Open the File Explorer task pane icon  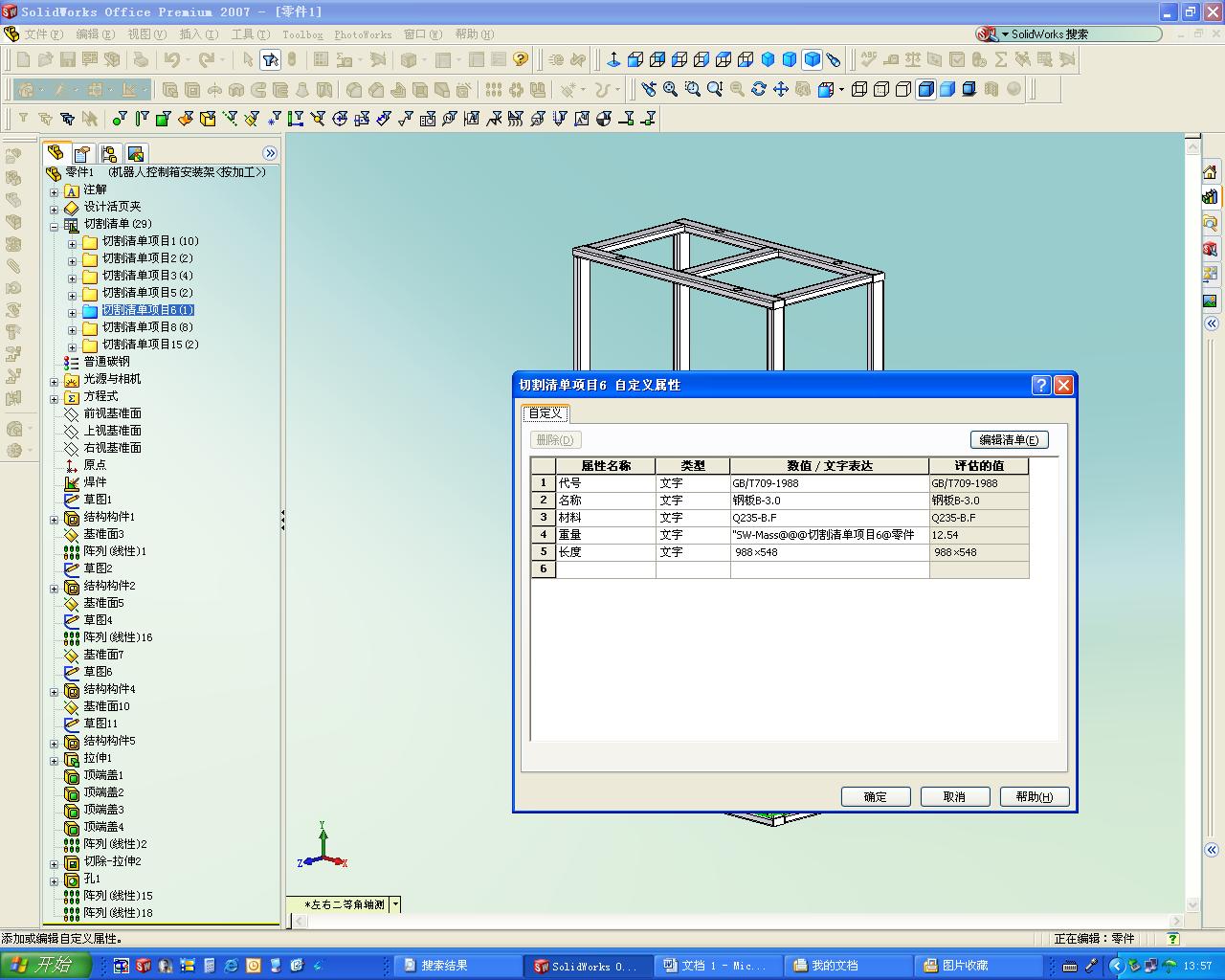1211,223
